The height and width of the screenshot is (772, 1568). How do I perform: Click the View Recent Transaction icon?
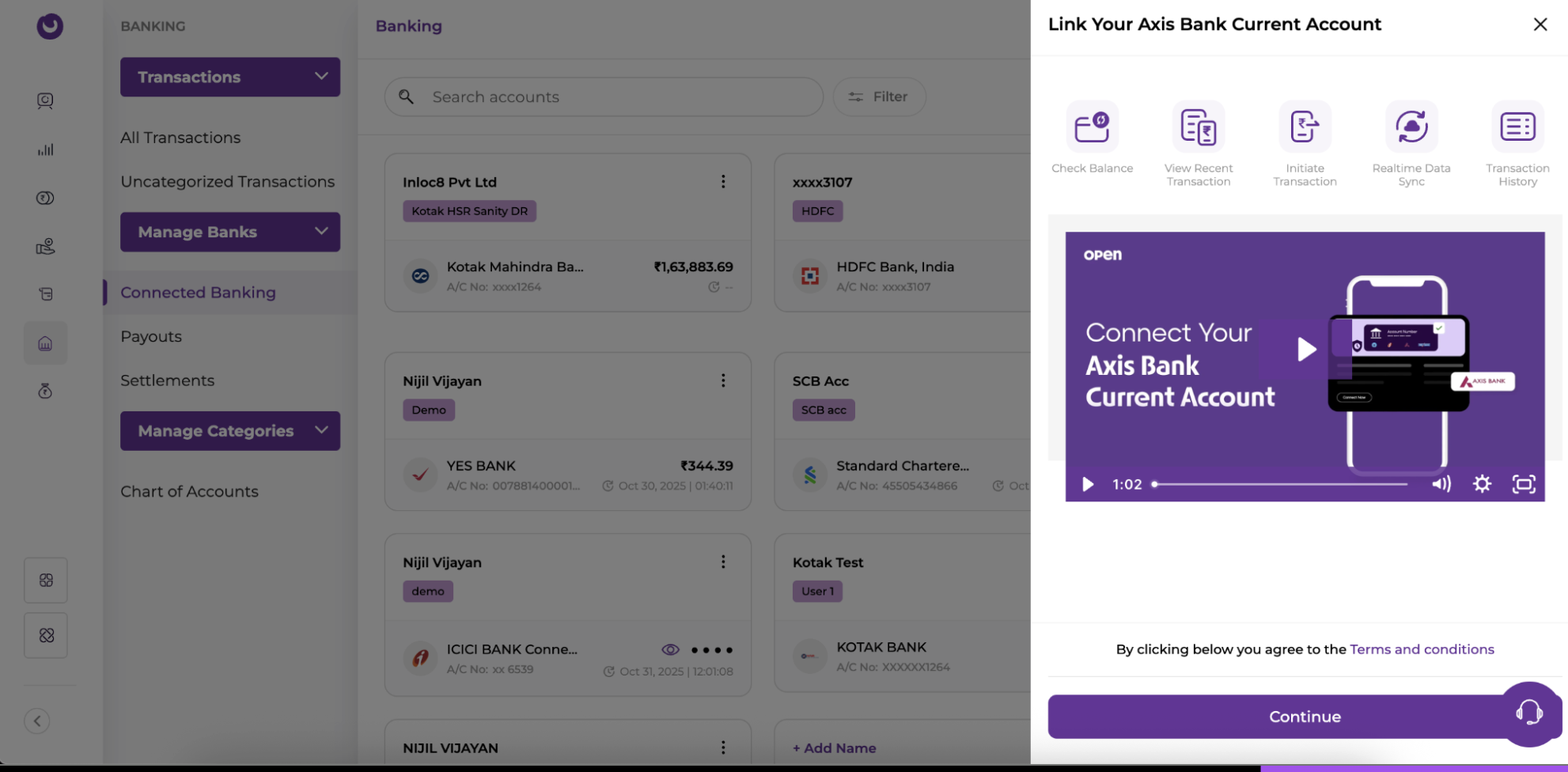(x=1199, y=127)
